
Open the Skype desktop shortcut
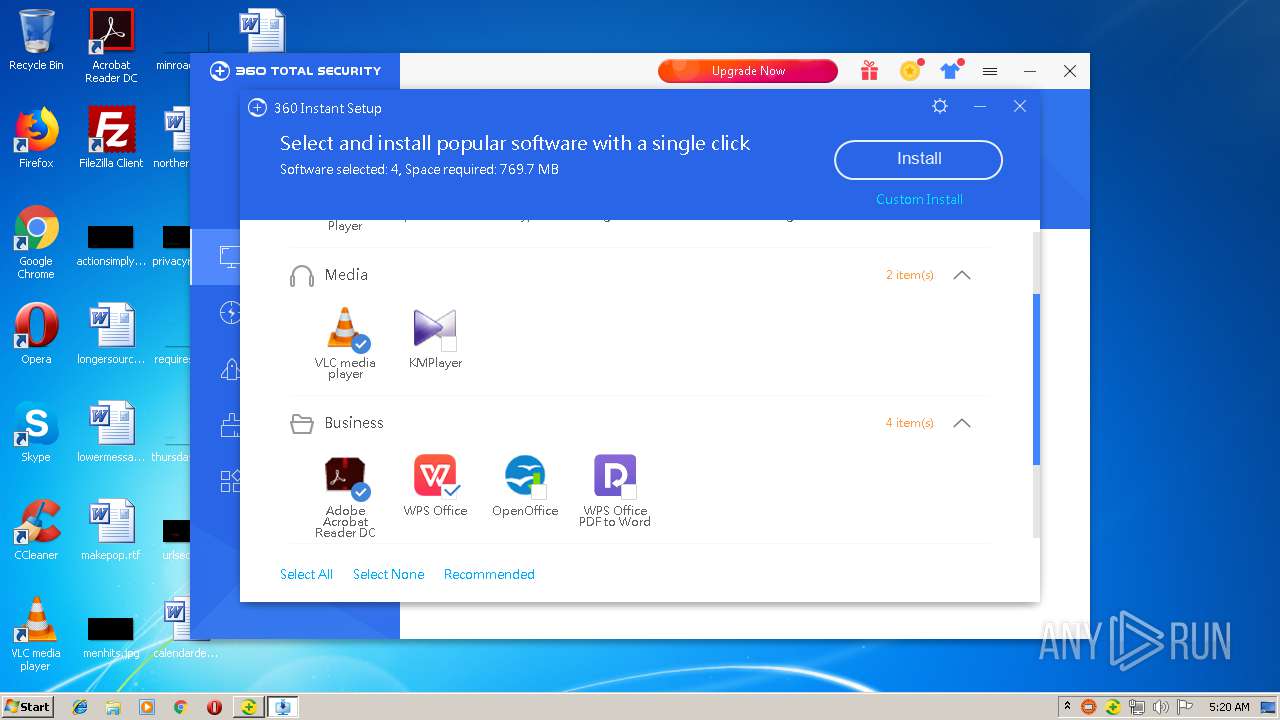pos(36,432)
